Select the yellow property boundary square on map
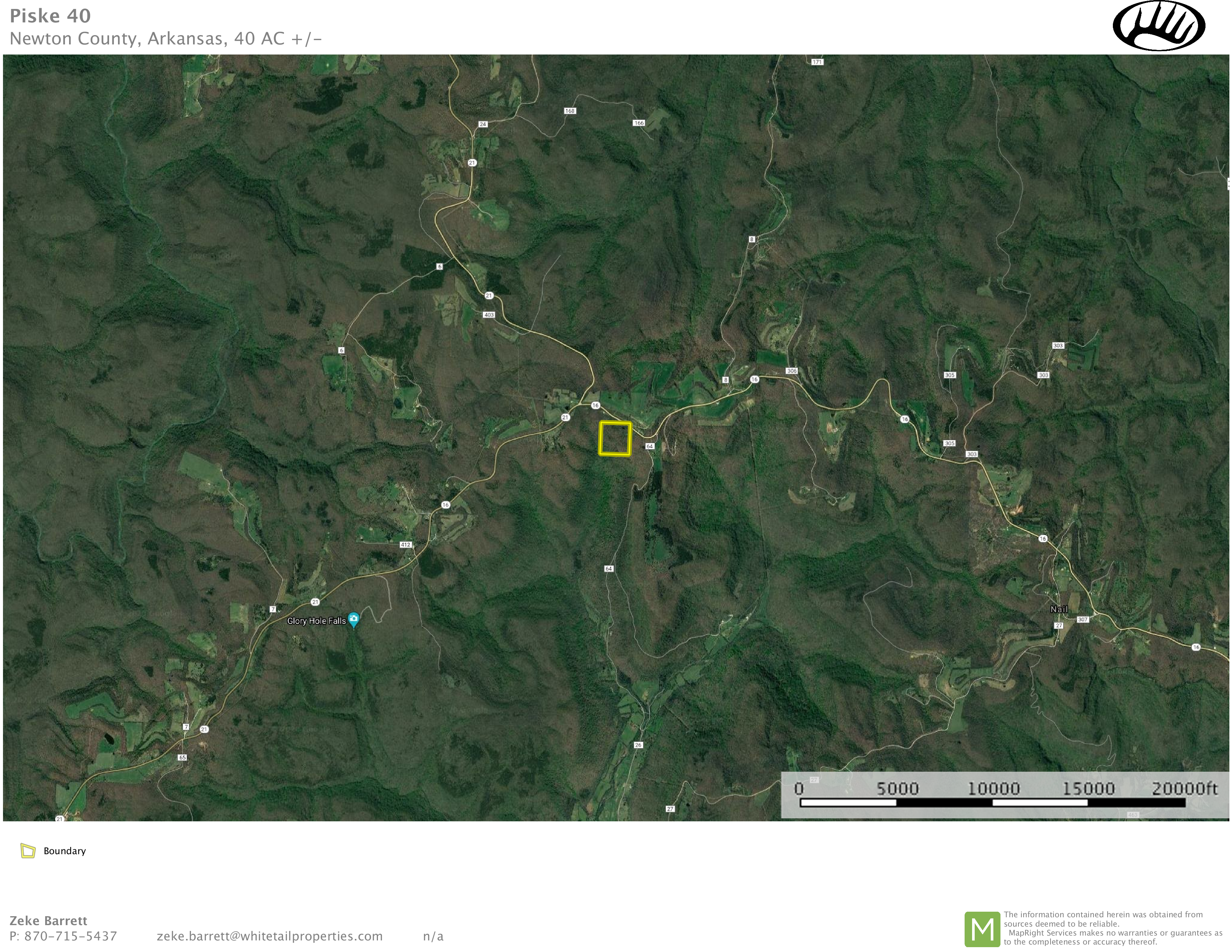Image resolution: width=1232 pixels, height=952 pixels. [615, 438]
